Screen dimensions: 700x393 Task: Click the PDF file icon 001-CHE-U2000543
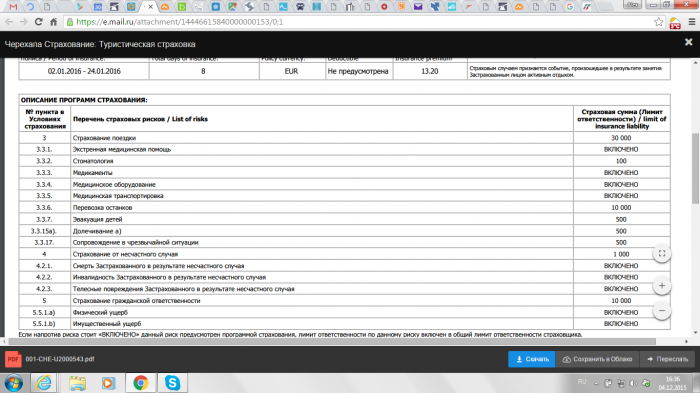point(13,359)
